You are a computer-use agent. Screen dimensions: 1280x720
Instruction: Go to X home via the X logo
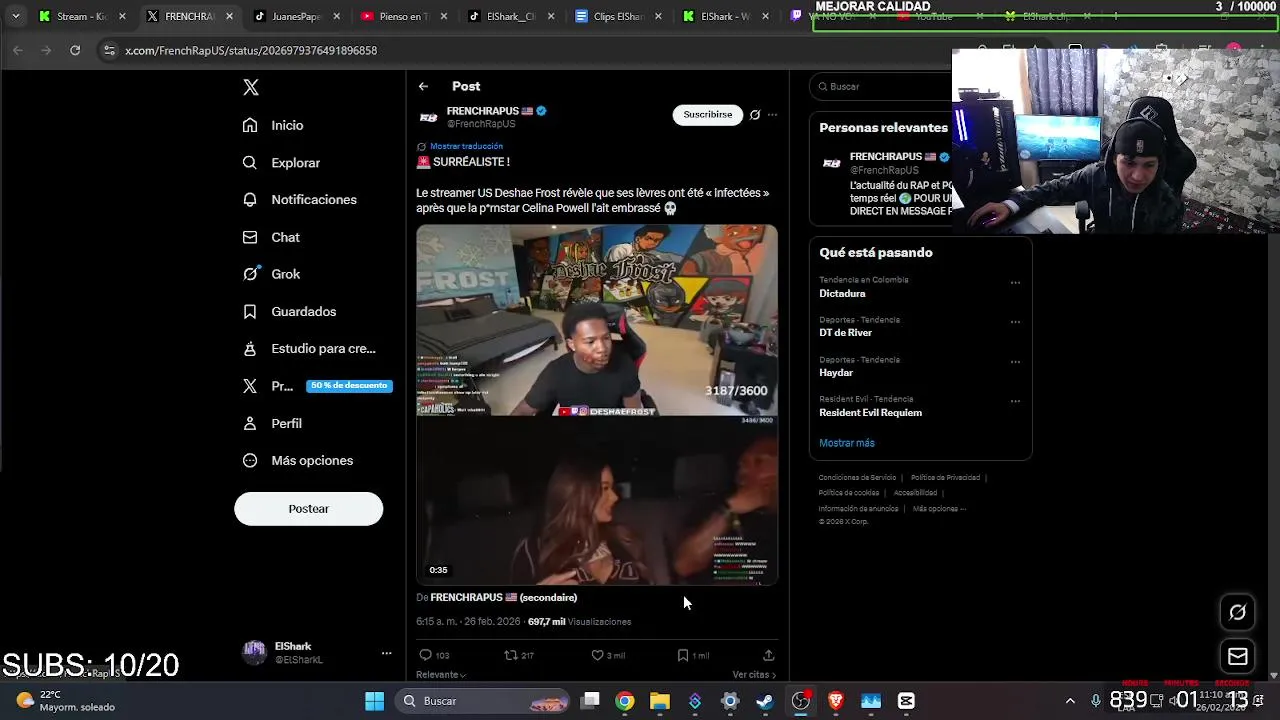pos(251,87)
